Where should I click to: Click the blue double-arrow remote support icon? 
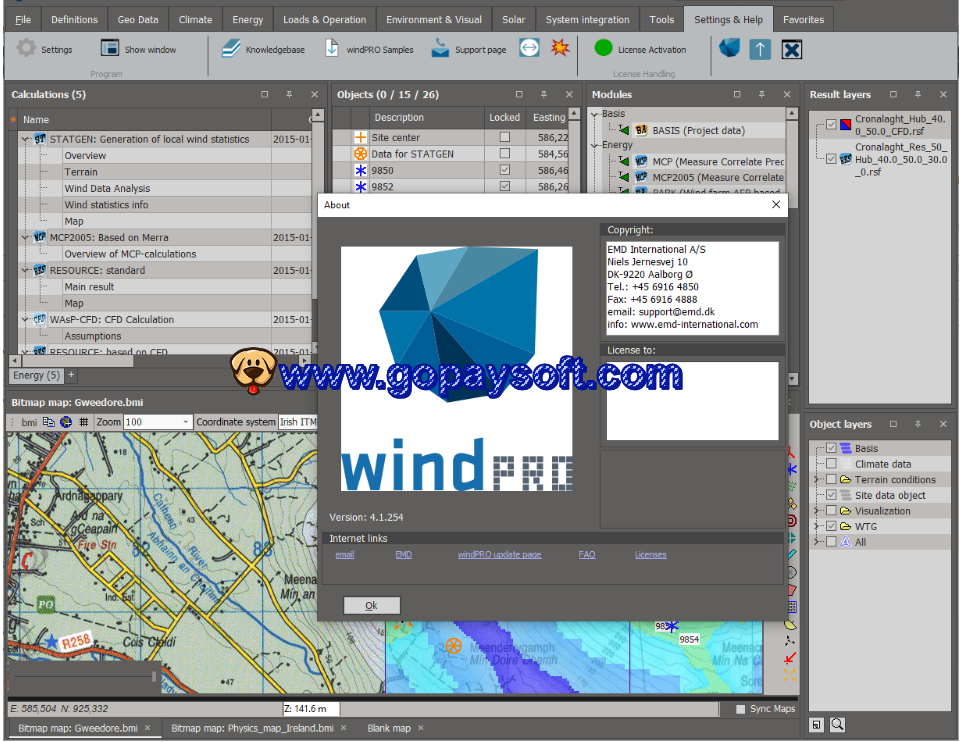(x=529, y=48)
